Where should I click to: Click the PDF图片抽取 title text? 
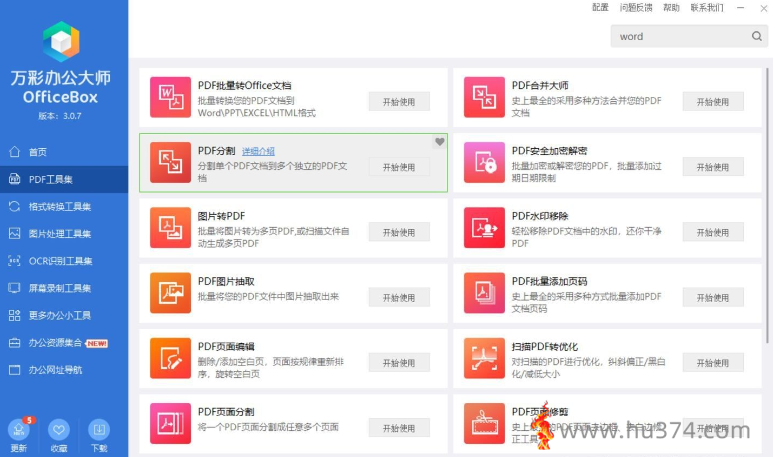click(x=226, y=281)
